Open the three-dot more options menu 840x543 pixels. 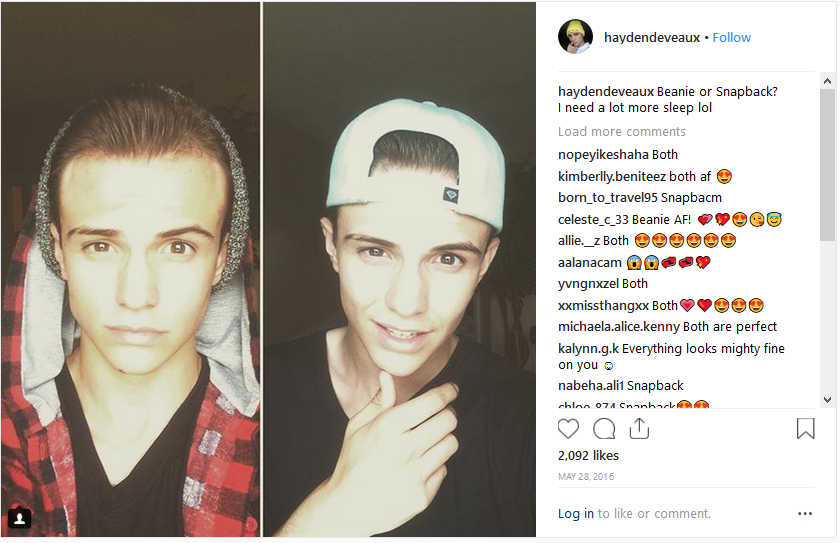click(805, 514)
